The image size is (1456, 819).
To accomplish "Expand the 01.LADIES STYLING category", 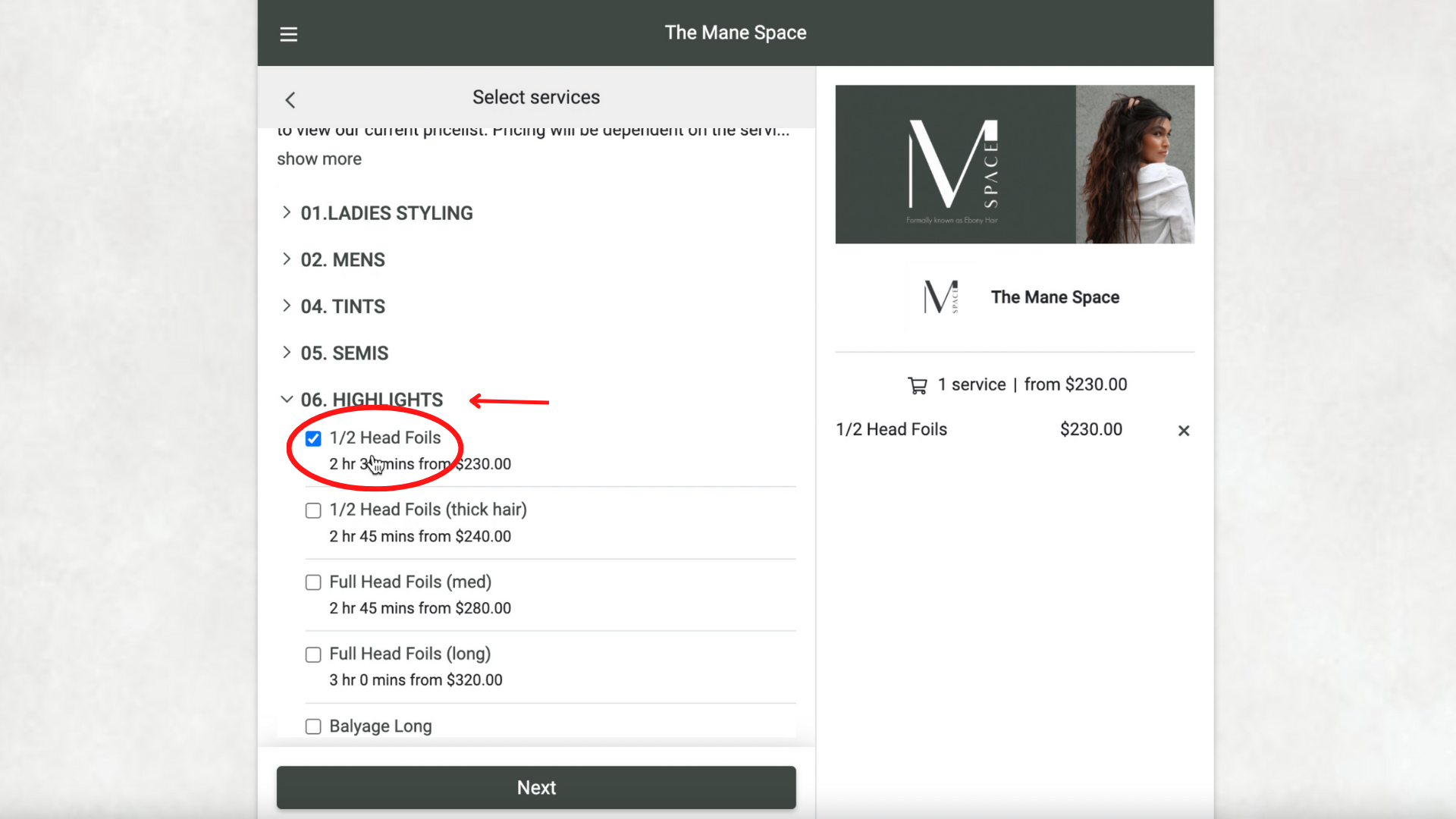I will pos(386,213).
